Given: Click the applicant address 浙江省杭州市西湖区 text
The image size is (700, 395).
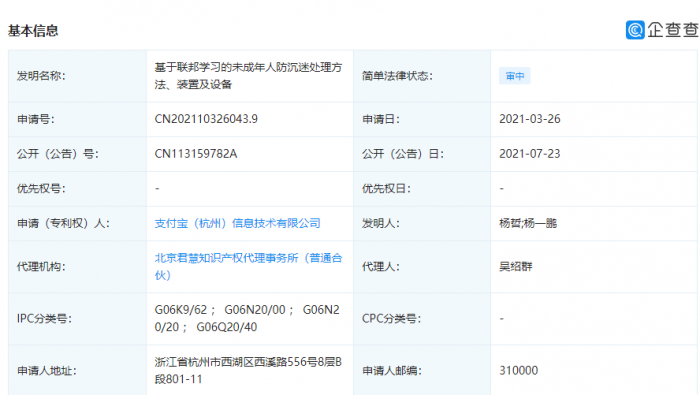Looking at the screenshot, I should pos(204,362).
